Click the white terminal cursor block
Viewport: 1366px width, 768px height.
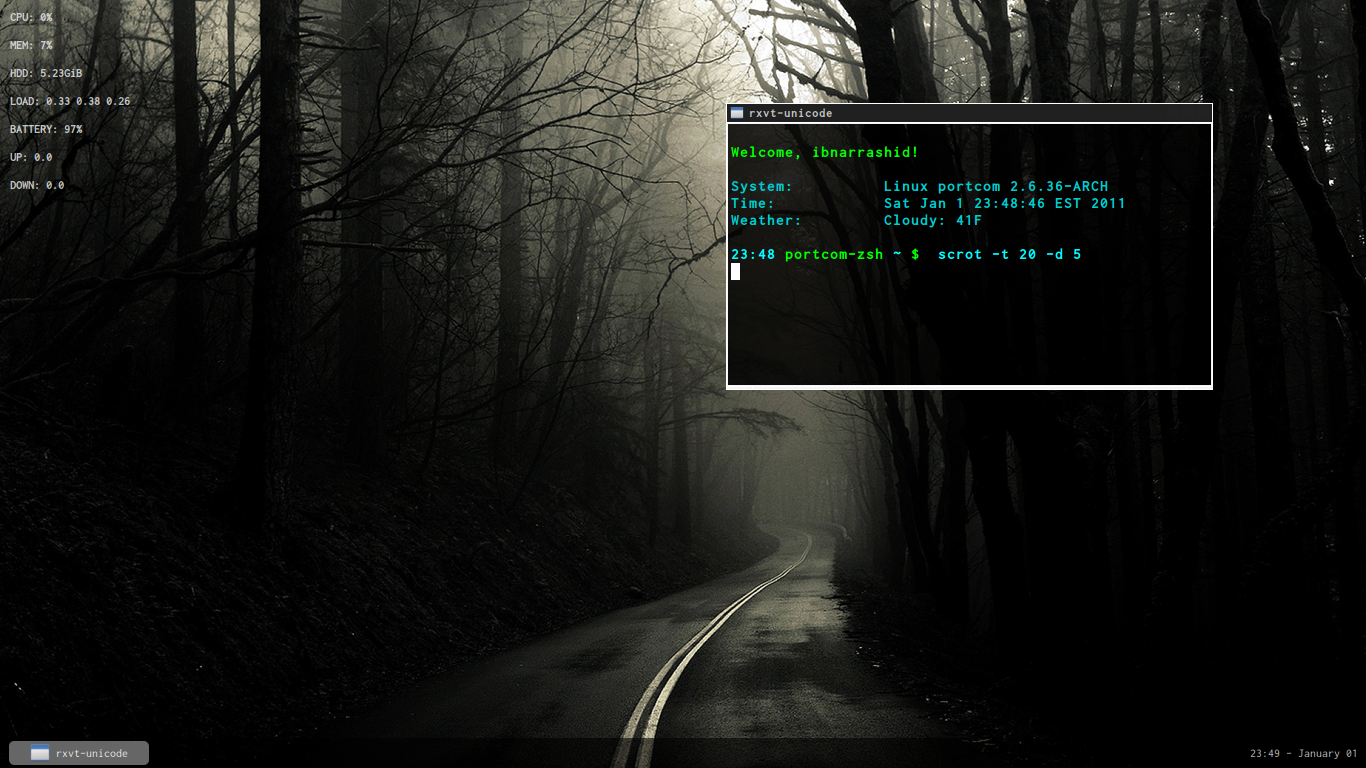735,271
